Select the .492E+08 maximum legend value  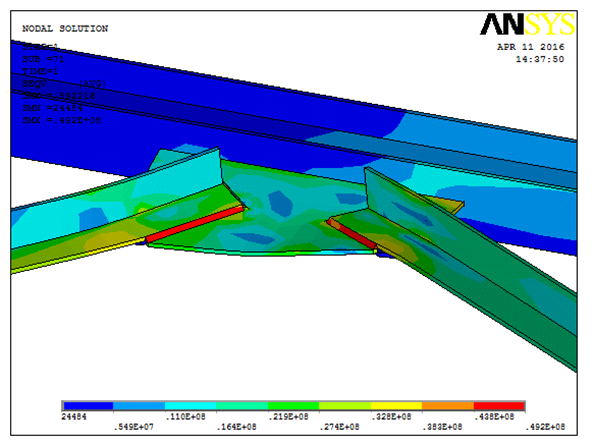(545, 427)
